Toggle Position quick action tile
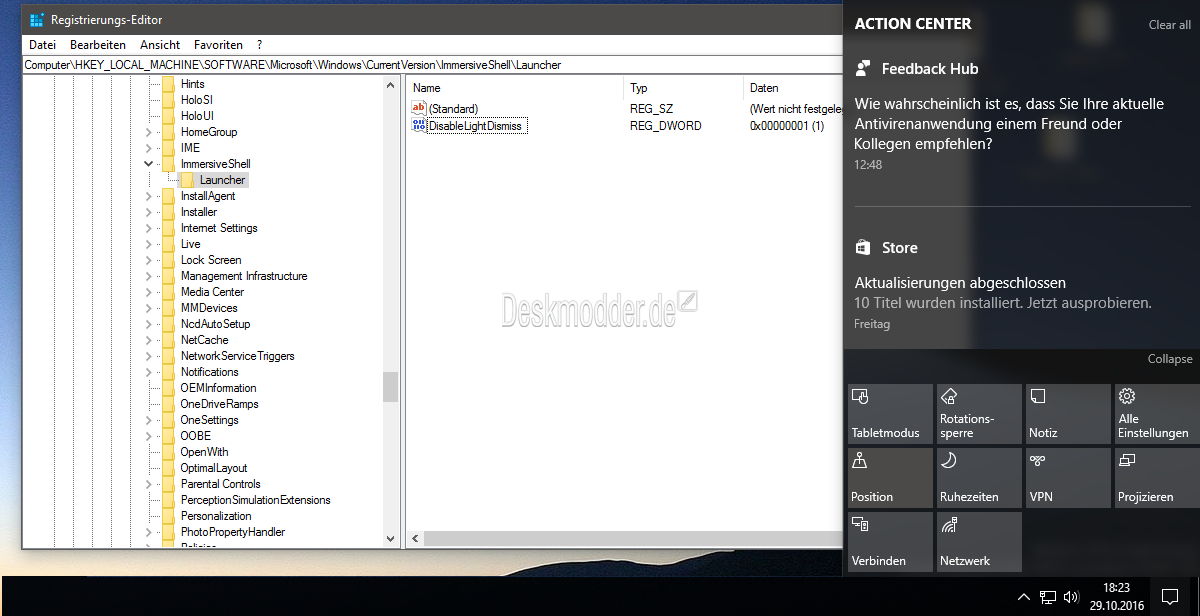This screenshot has height=616, width=1200. click(890, 477)
